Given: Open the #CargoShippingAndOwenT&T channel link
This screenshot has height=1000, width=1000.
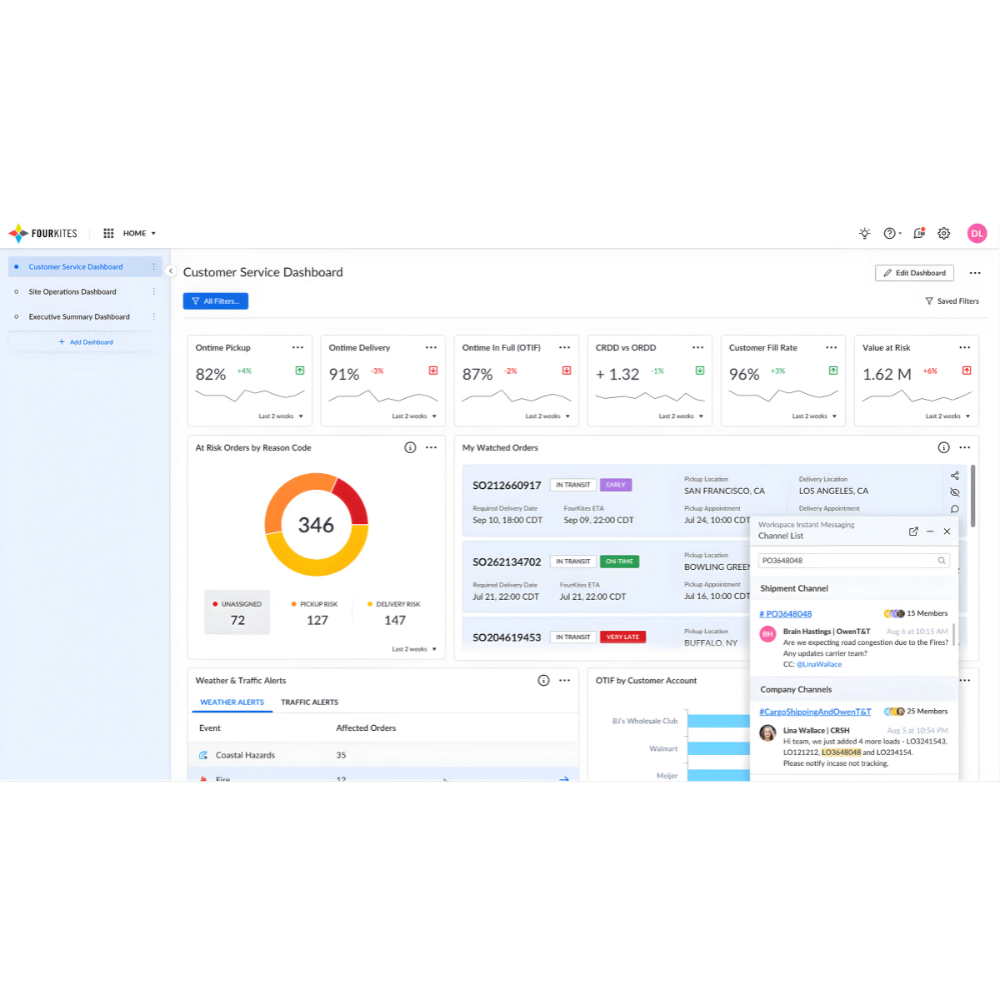Looking at the screenshot, I should [816, 711].
